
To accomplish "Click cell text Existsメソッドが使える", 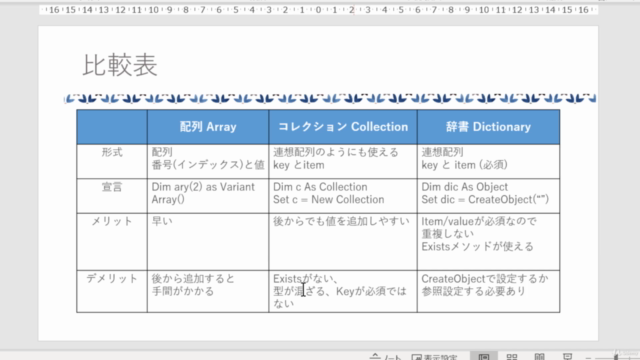I will pyautogui.click(x=477, y=247).
